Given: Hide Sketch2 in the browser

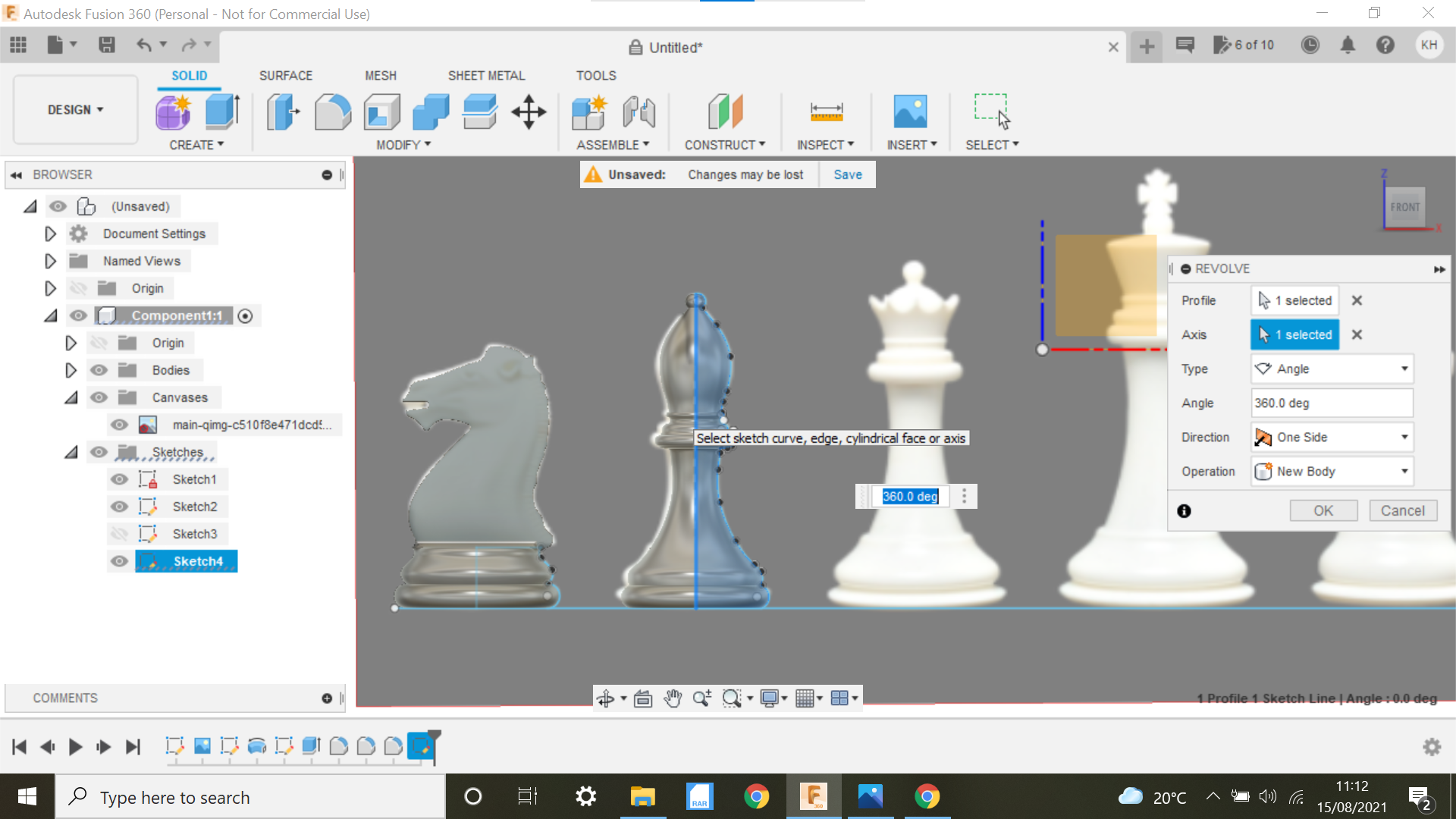Looking at the screenshot, I should click(x=119, y=506).
